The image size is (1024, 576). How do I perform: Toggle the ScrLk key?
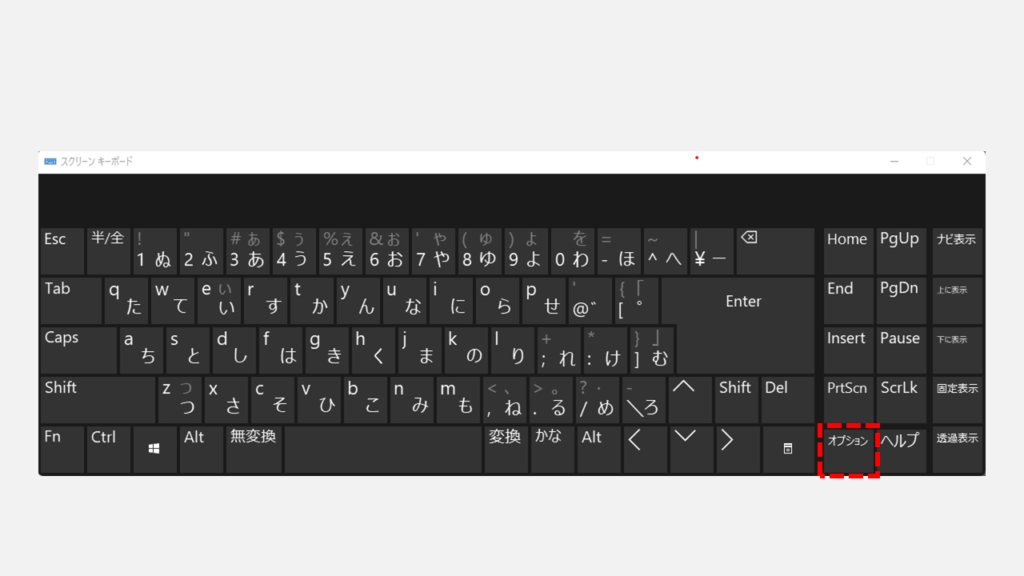coord(901,400)
